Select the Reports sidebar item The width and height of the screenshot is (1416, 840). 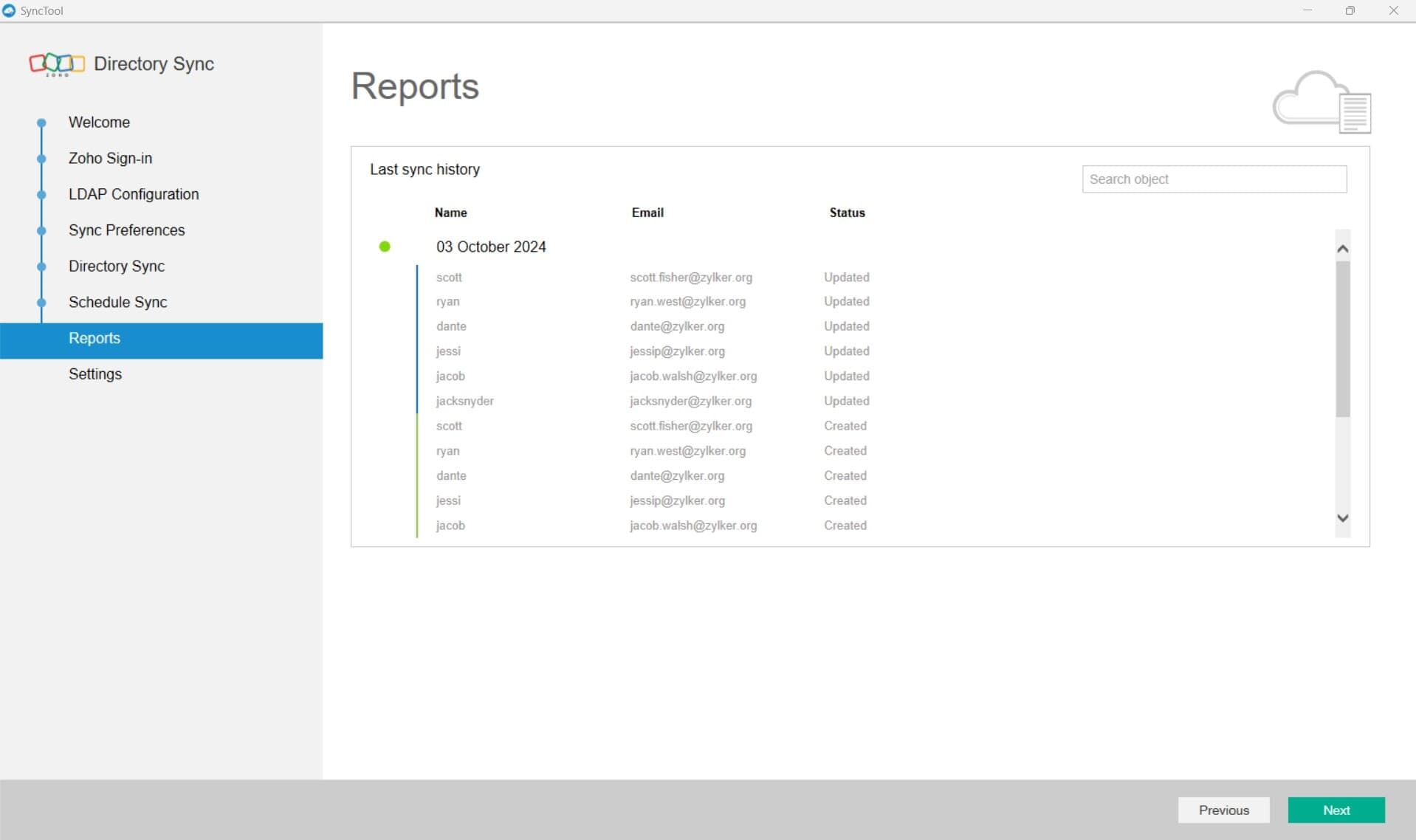click(x=162, y=340)
